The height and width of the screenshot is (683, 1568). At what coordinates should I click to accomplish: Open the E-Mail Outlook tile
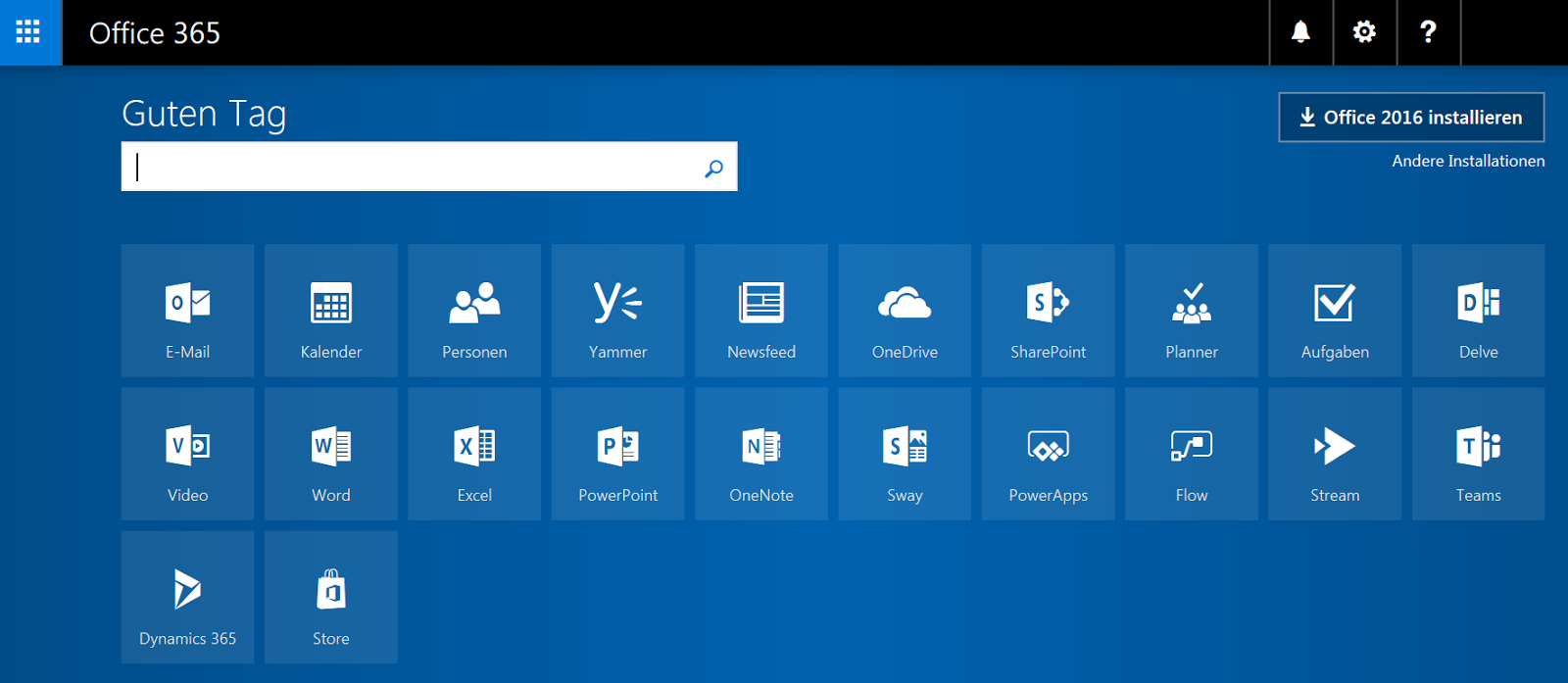point(187,311)
